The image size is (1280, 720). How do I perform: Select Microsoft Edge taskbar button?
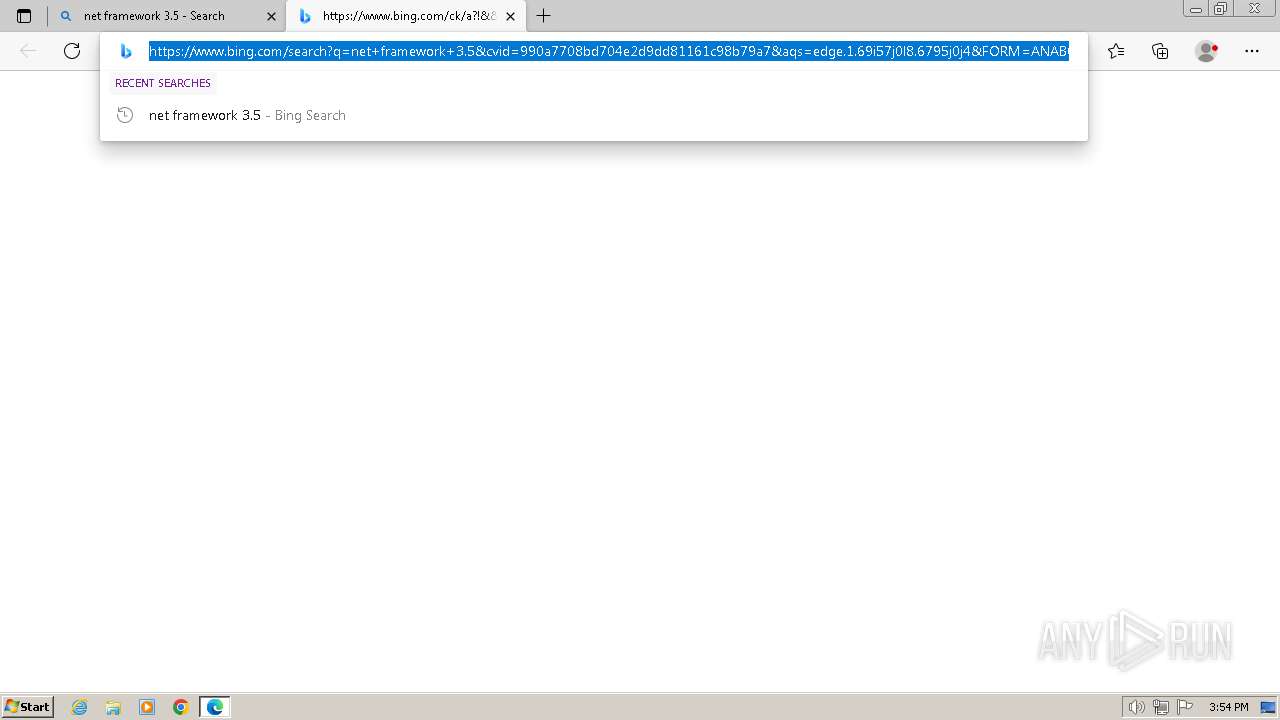tap(215, 707)
